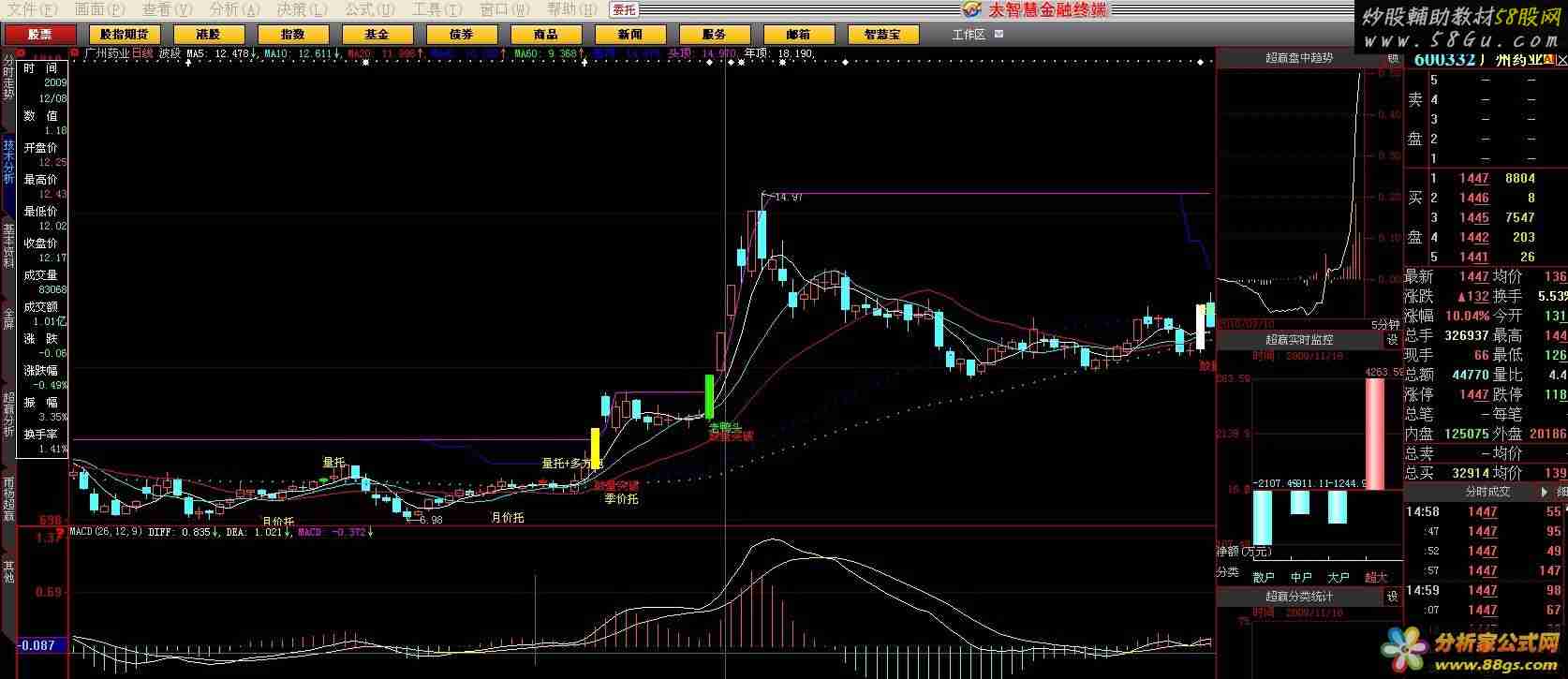Select the 基金 toolbar button
This screenshot has height=679, width=1568.
point(377,34)
